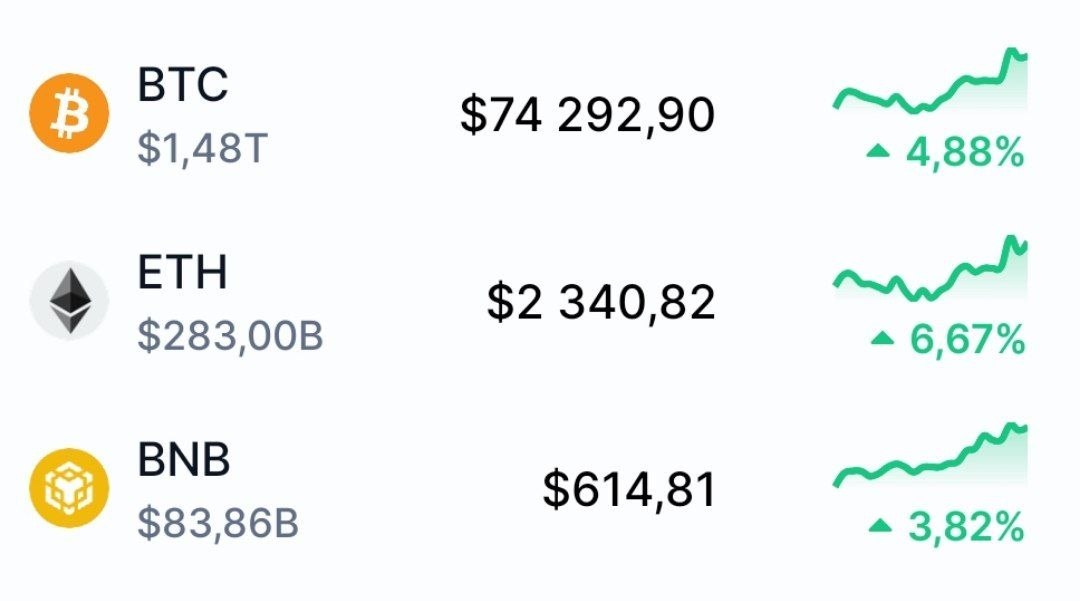
Task: Tap the orange Bitcoin logo icon
Action: click(x=68, y=116)
